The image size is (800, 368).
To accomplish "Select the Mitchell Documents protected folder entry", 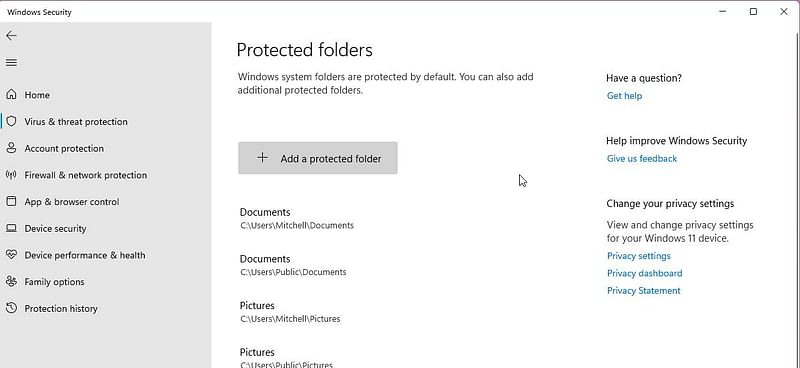I will coord(296,218).
